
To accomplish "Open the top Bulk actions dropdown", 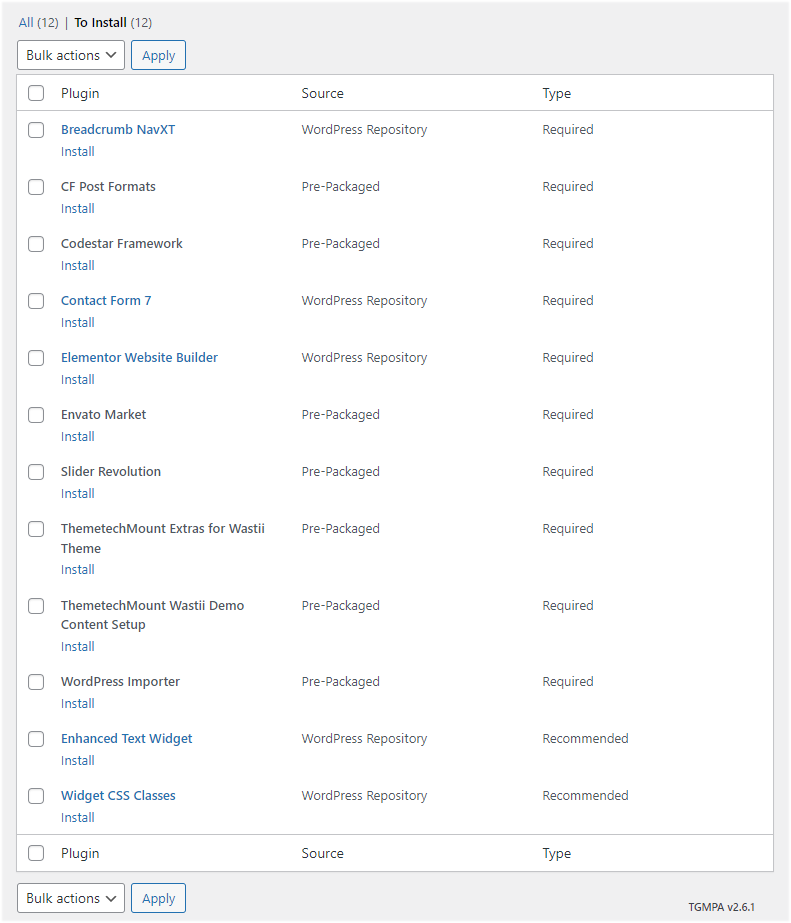I will [x=71, y=55].
